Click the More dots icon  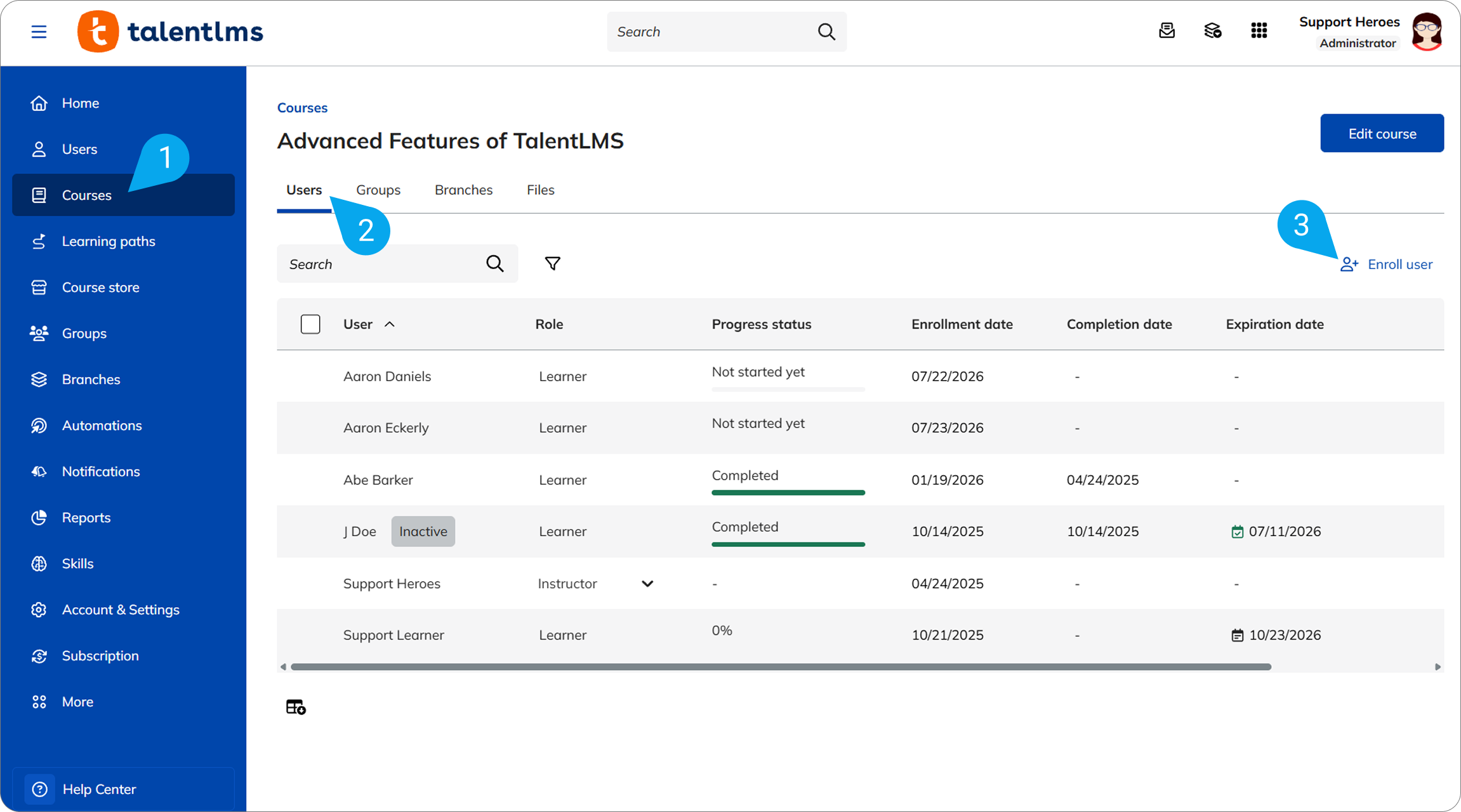(39, 702)
